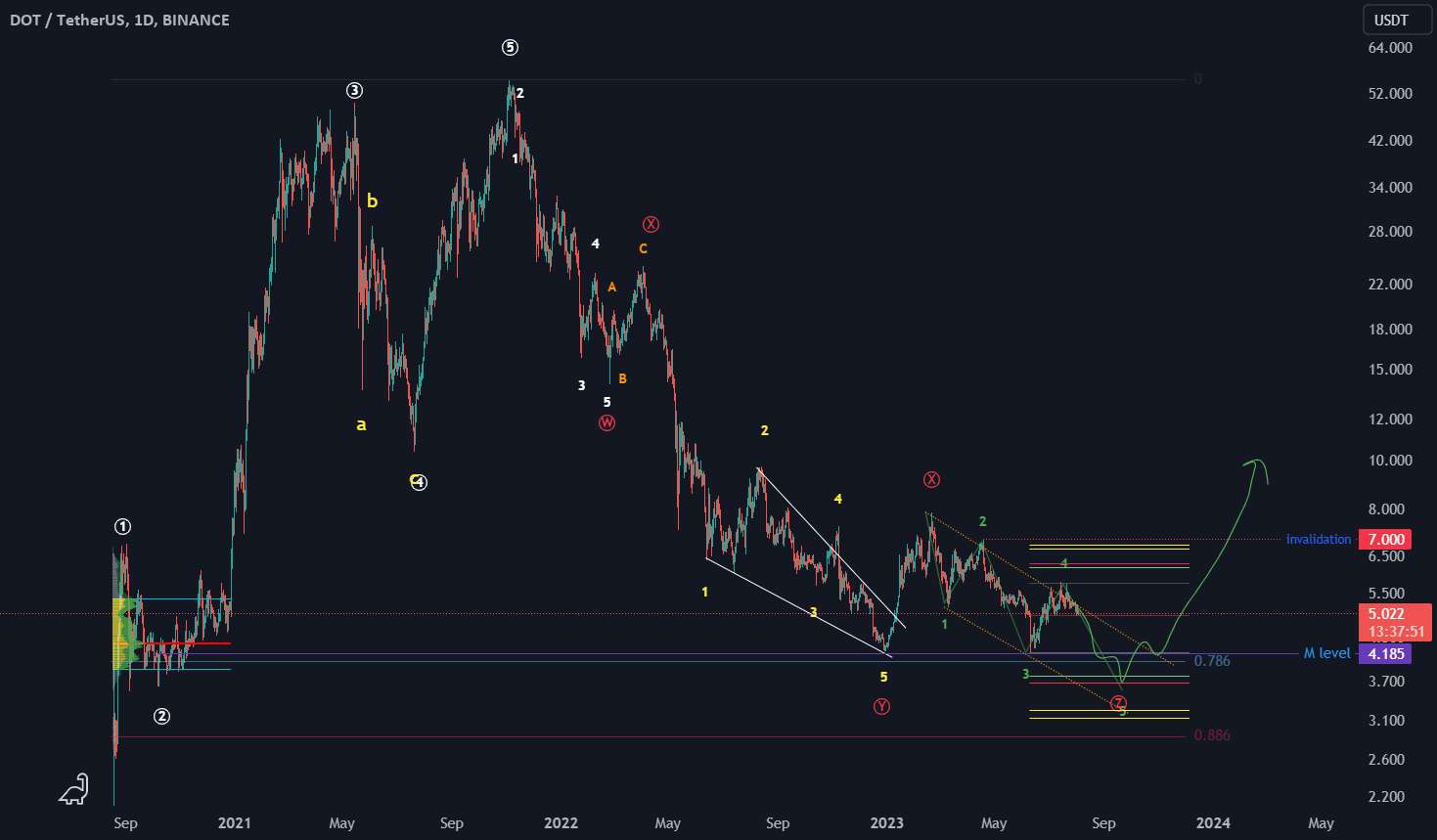
Task: Click 2021 on the time axis
Action: 235,823
